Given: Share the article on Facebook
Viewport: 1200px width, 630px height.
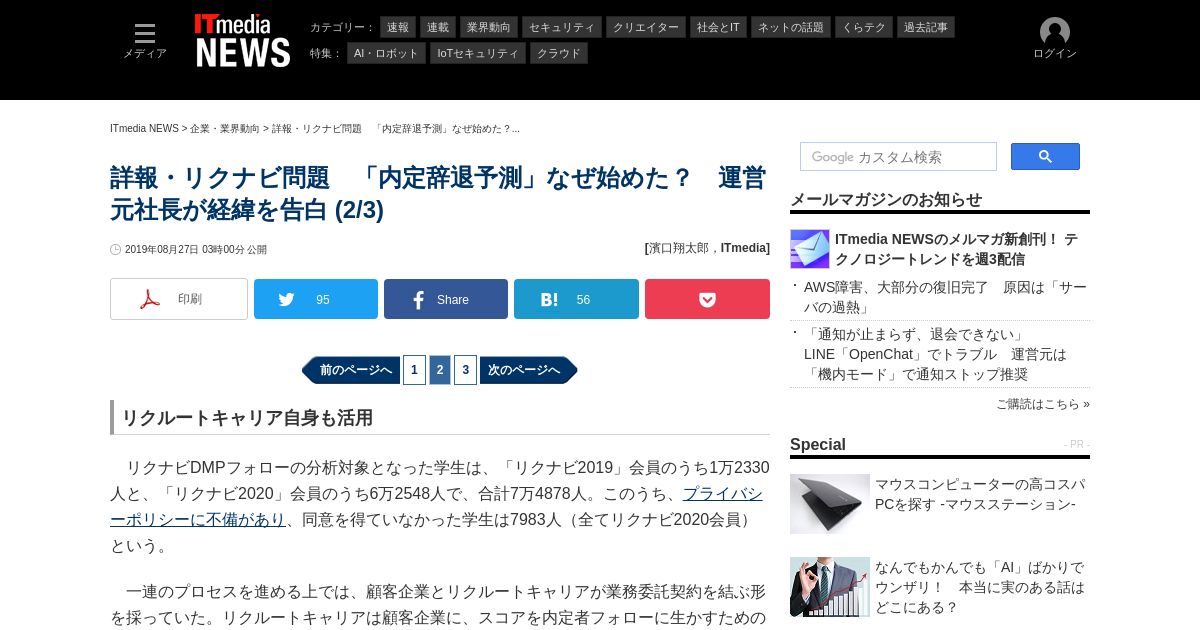Looking at the screenshot, I should coord(446,299).
